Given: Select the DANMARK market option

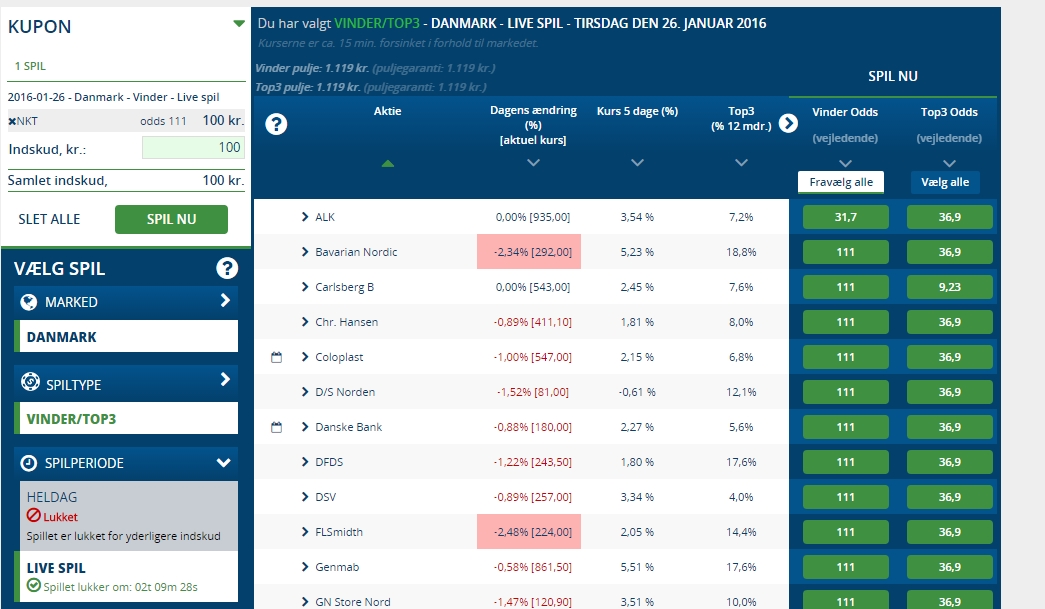Looking at the screenshot, I should pos(126,336).
